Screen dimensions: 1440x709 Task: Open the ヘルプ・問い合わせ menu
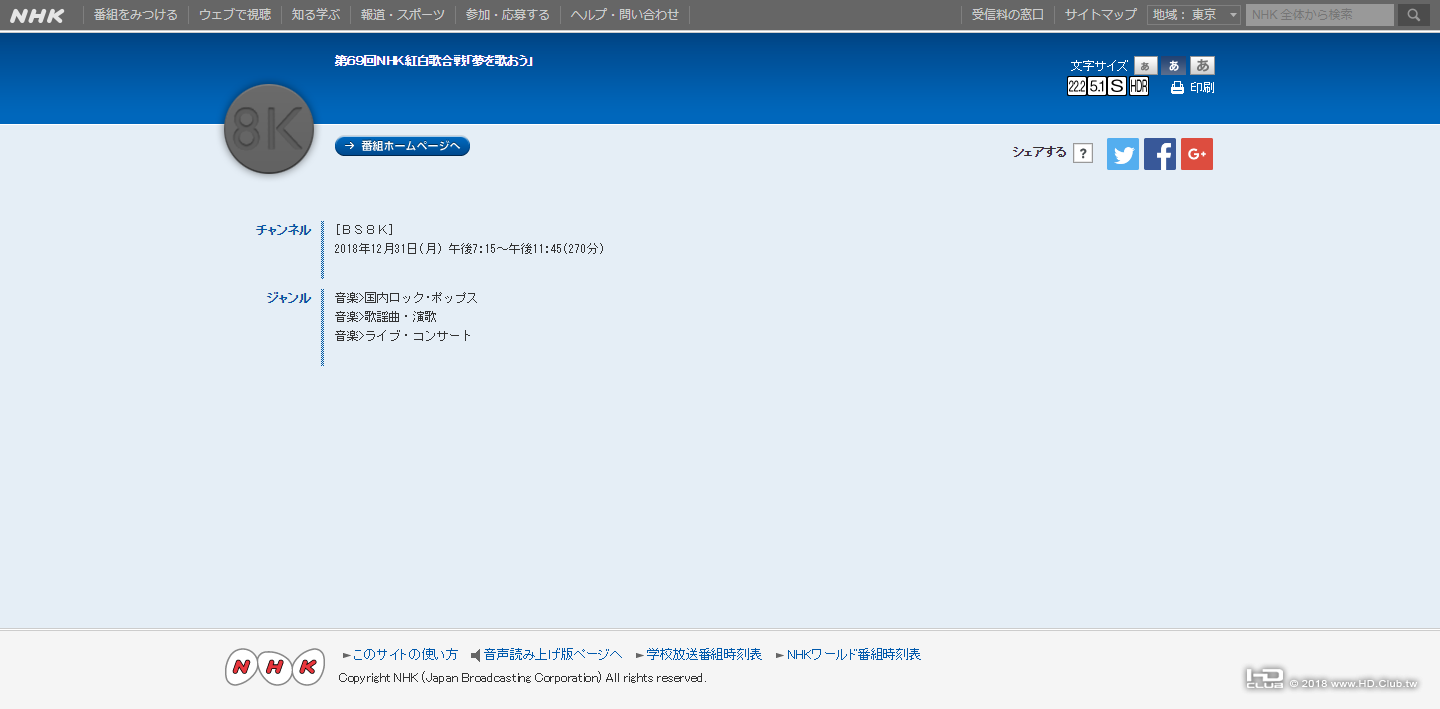[x=625, y=15]
